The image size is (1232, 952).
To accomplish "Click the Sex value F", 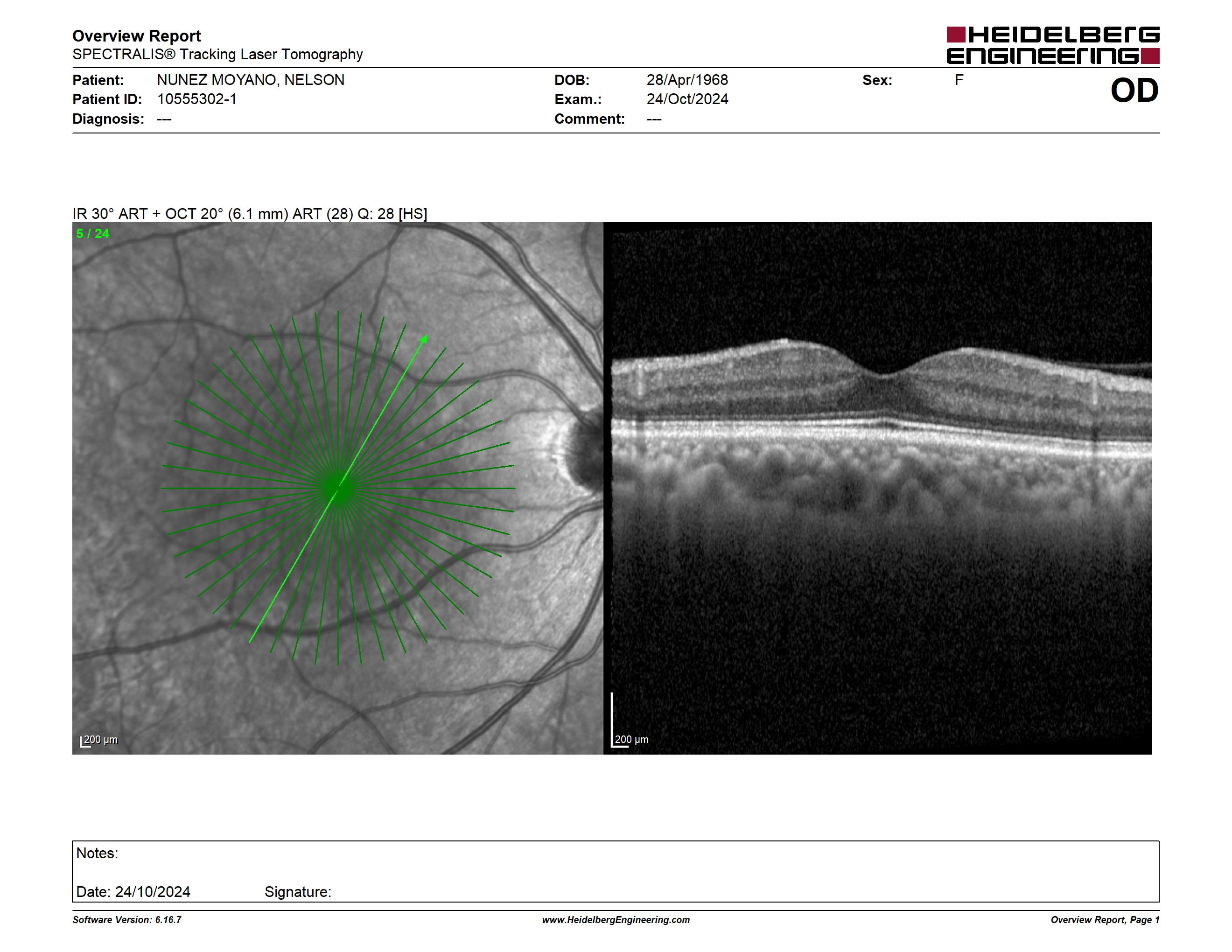I will coord(959,80).
